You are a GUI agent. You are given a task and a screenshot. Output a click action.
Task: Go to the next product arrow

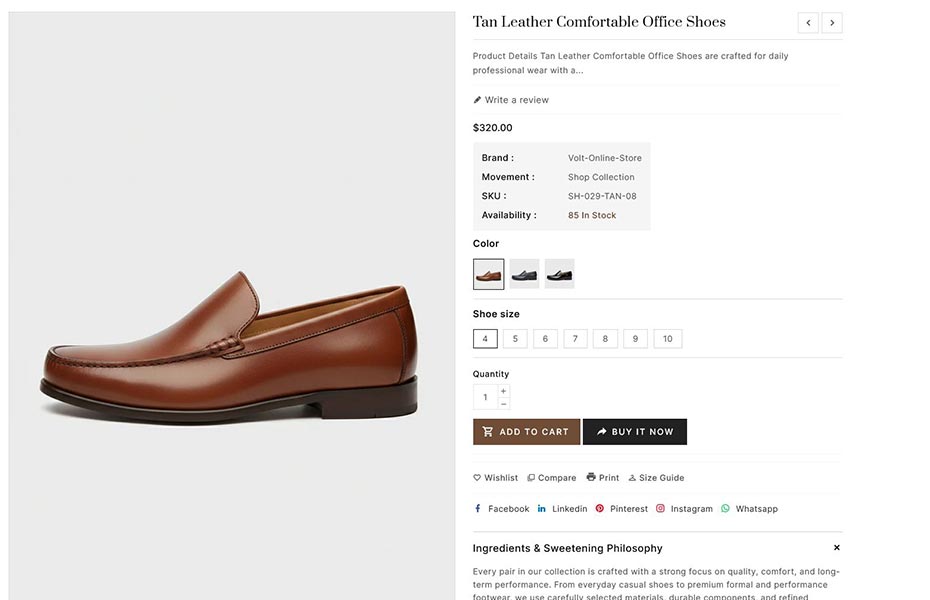tap(832, 23)
